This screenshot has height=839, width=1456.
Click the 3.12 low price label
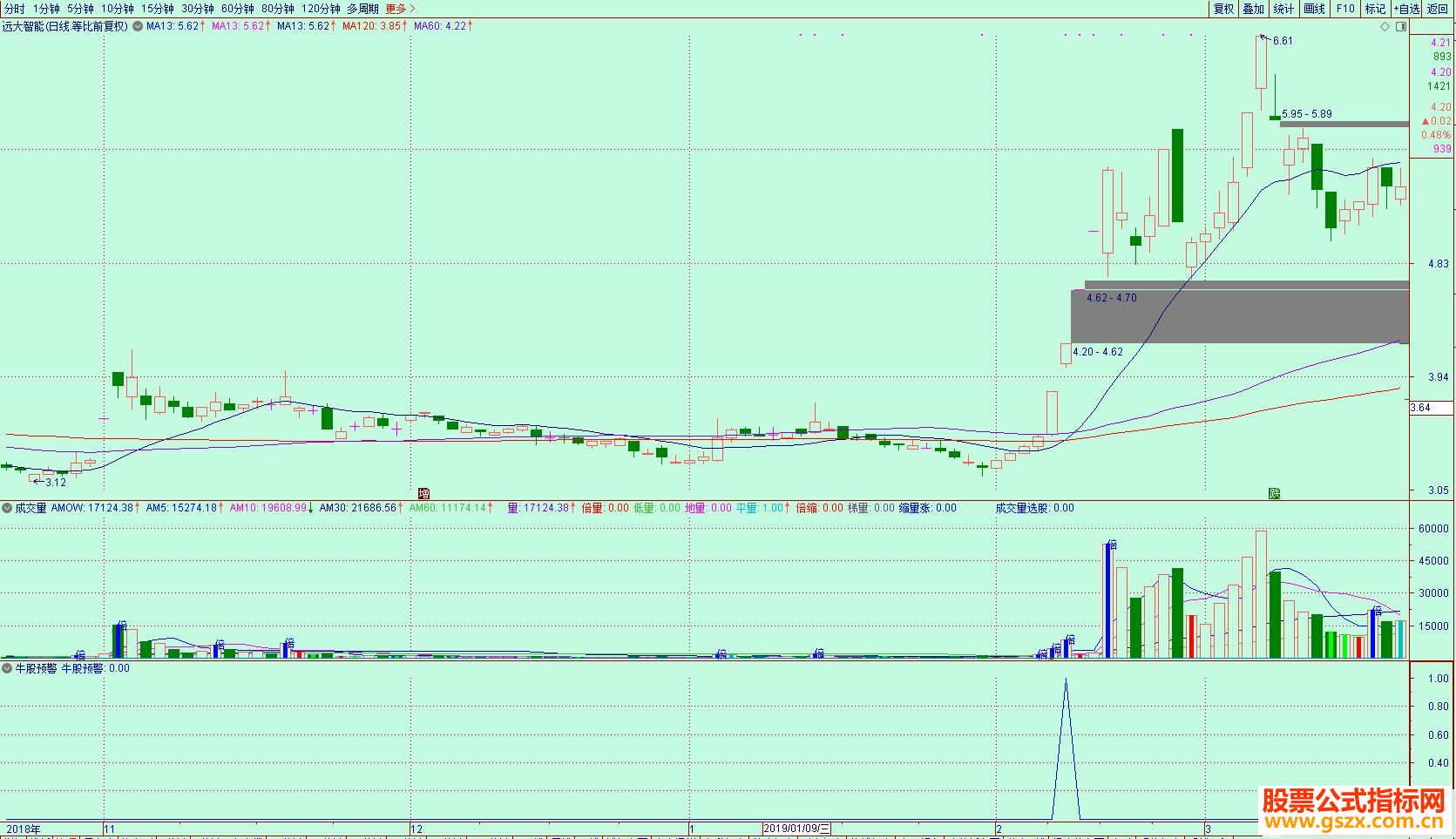click(x=56, y=483)
